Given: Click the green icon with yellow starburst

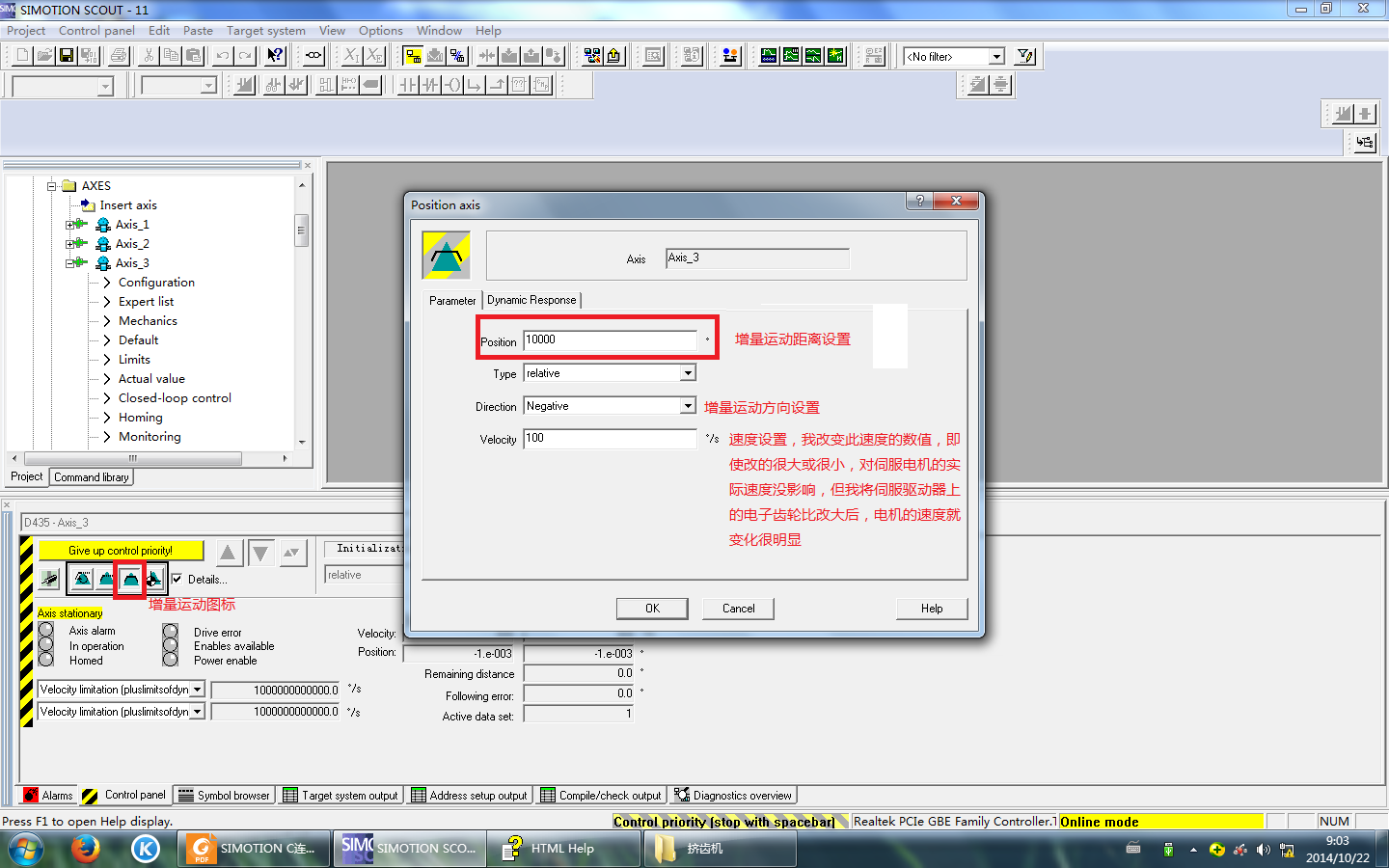Looking at the screenshot, I should click(x=835, y=56).
